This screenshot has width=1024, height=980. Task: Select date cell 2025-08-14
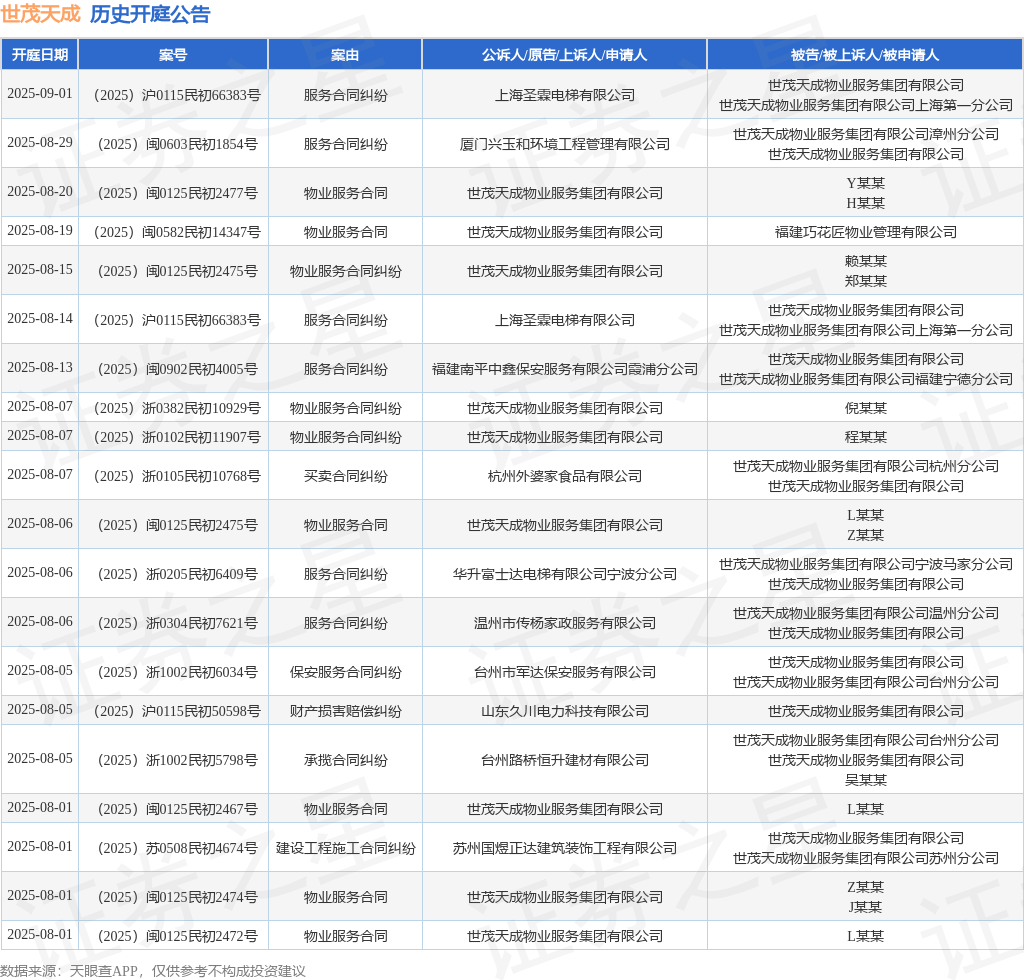pyautogui.click(x=40, y=319)
